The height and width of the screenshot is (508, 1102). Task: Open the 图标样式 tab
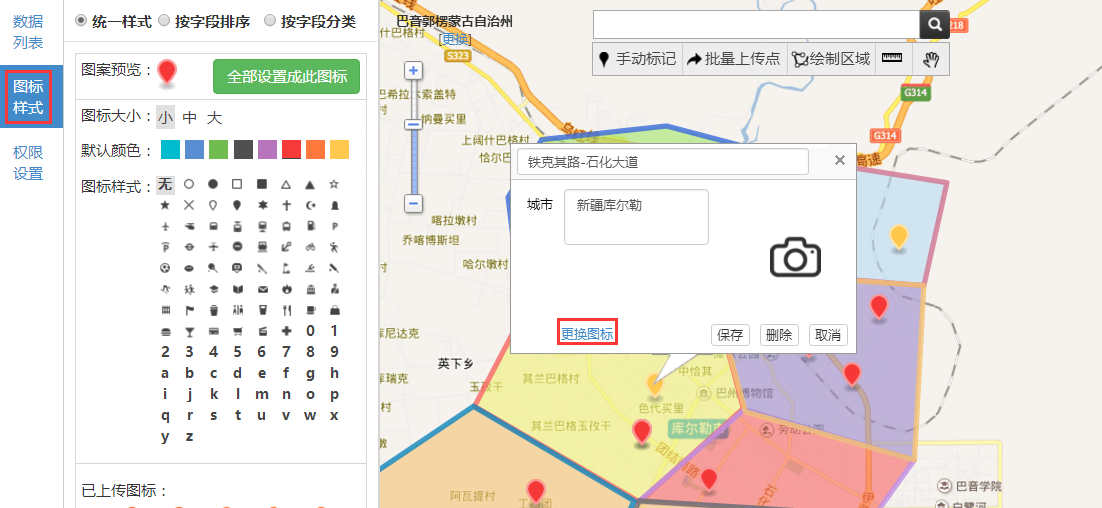click(28, 97)
